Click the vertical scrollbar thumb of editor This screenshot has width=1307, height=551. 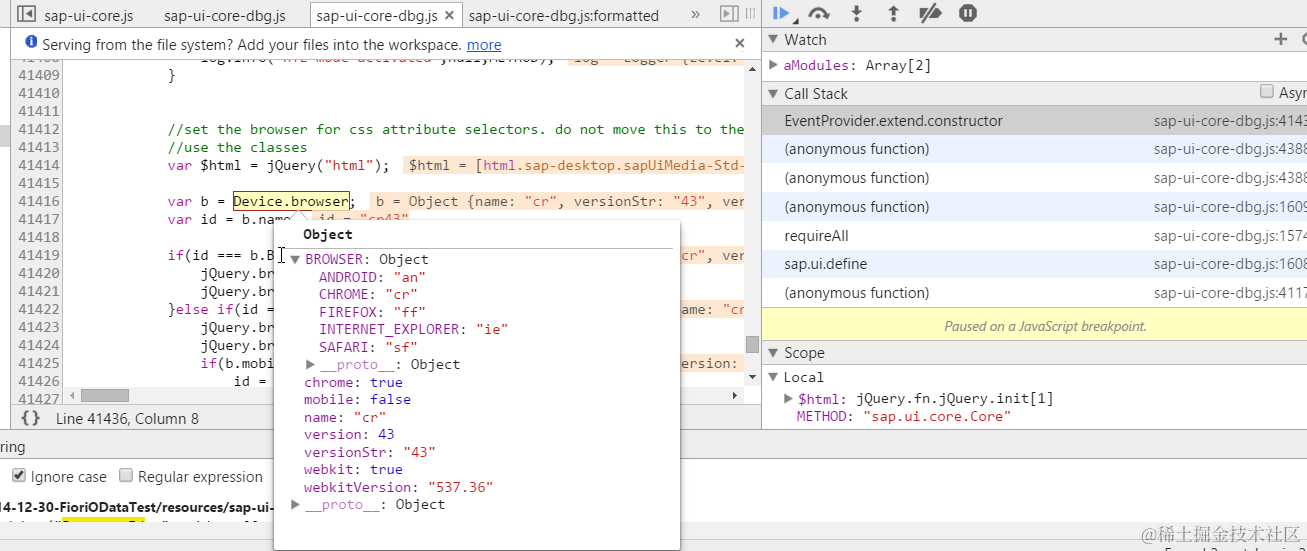pos(752,344)
